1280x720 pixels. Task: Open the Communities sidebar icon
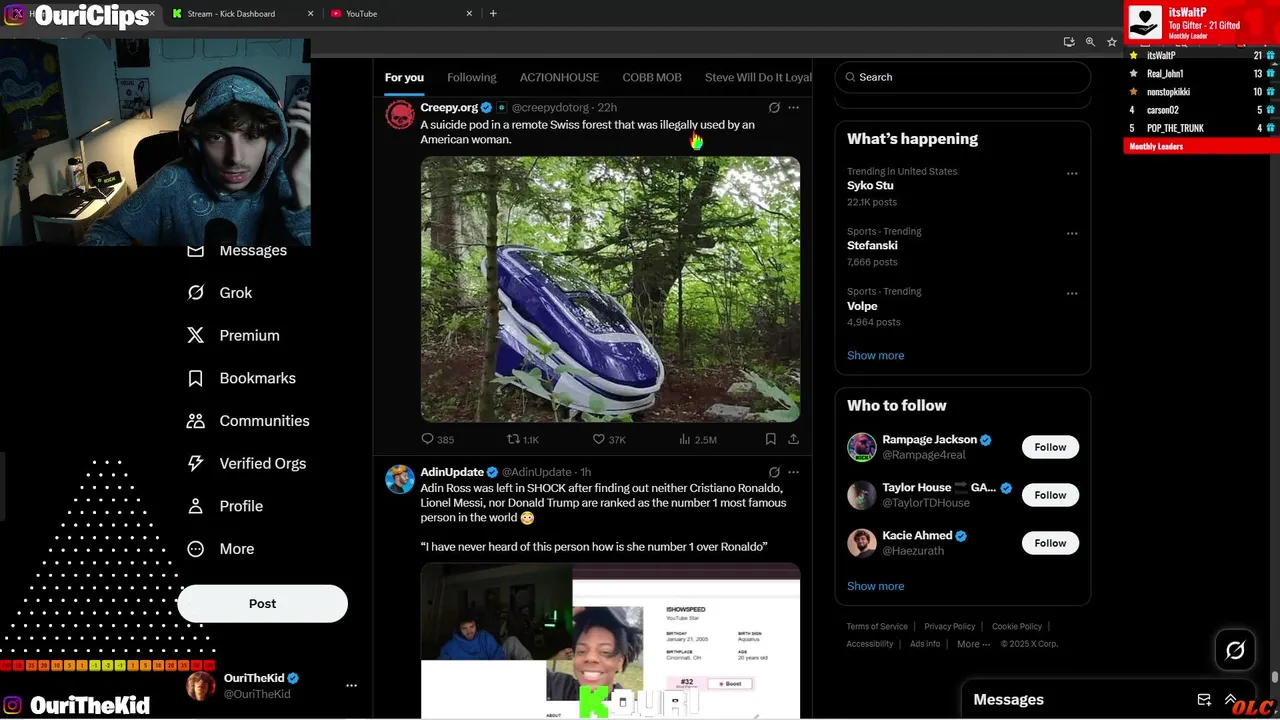pyautogui.click(x=196, y=421)
